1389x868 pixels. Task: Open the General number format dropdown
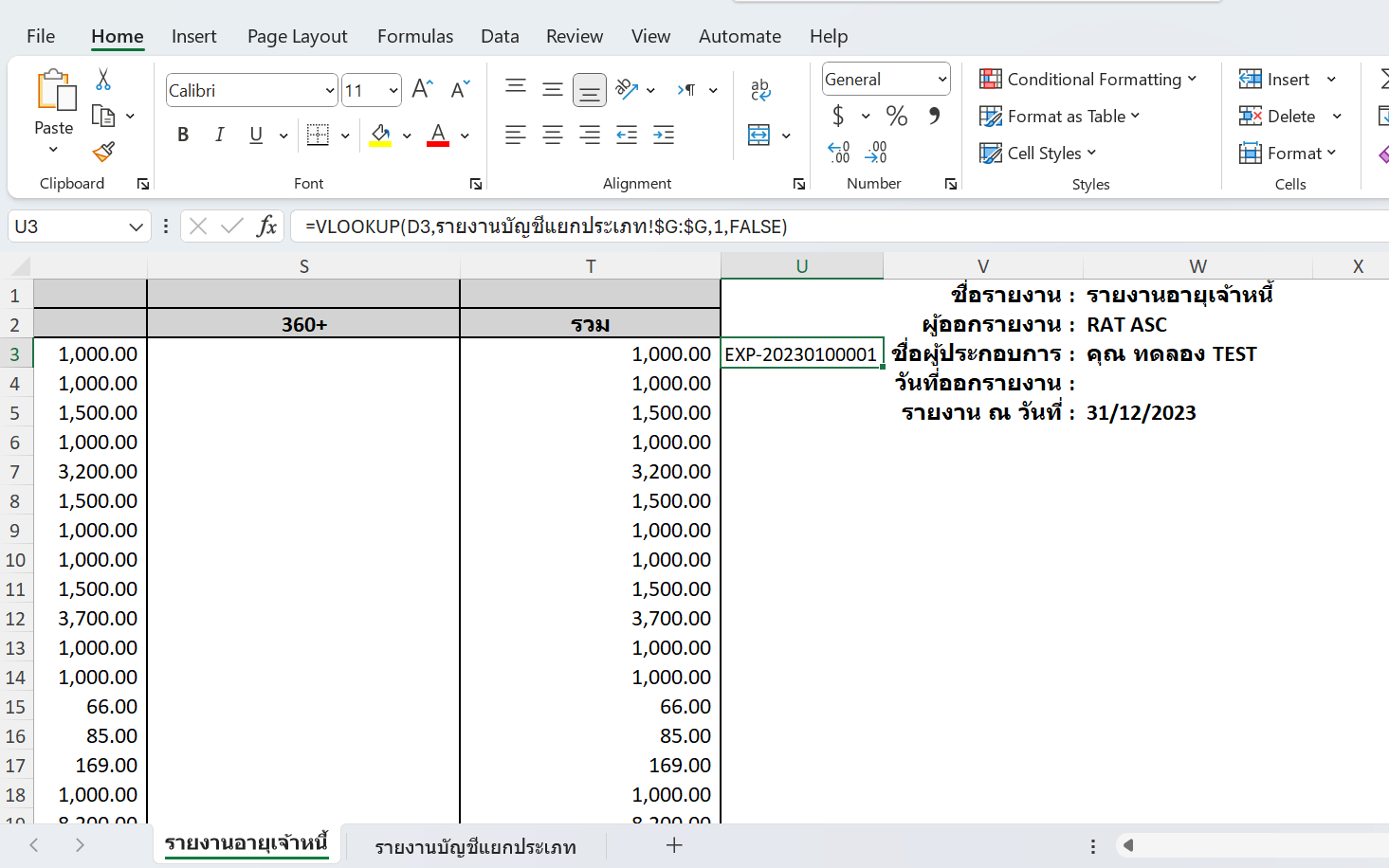coord(942,80)
